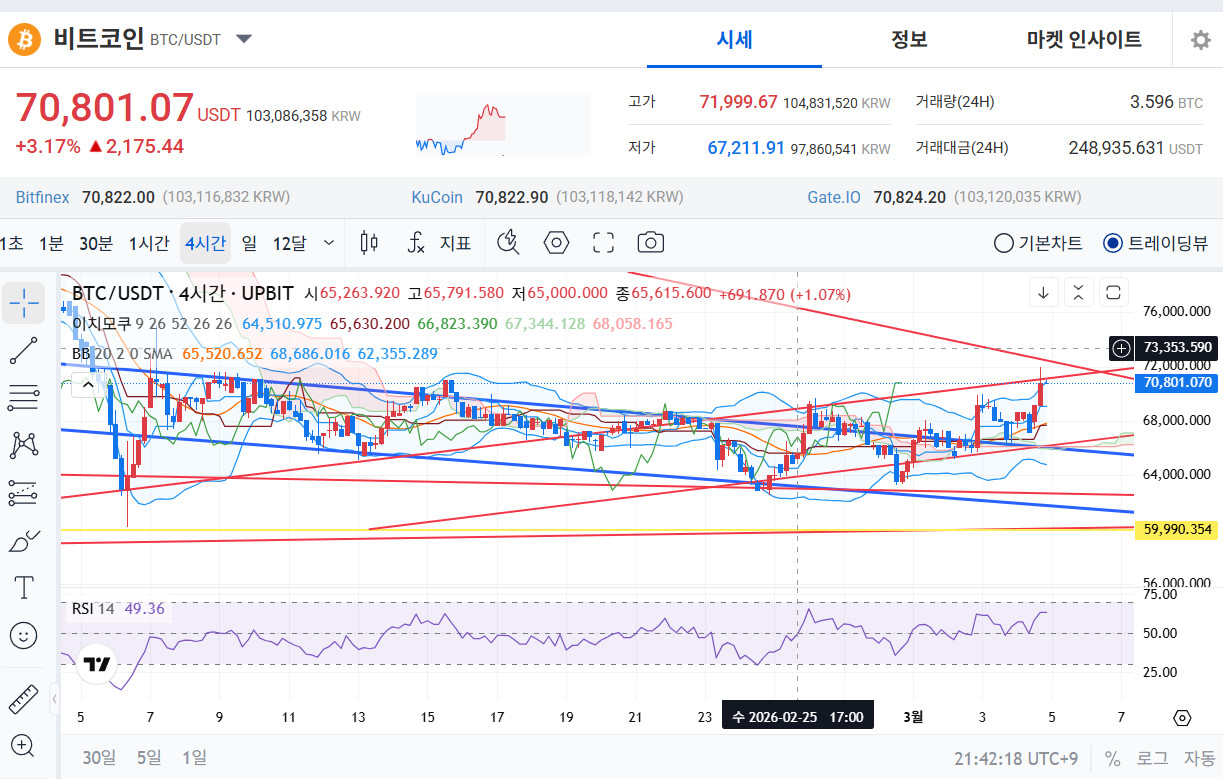Enter fullscreen mode icon
The width and height of the screenshot is (1223, 779).
603,242
